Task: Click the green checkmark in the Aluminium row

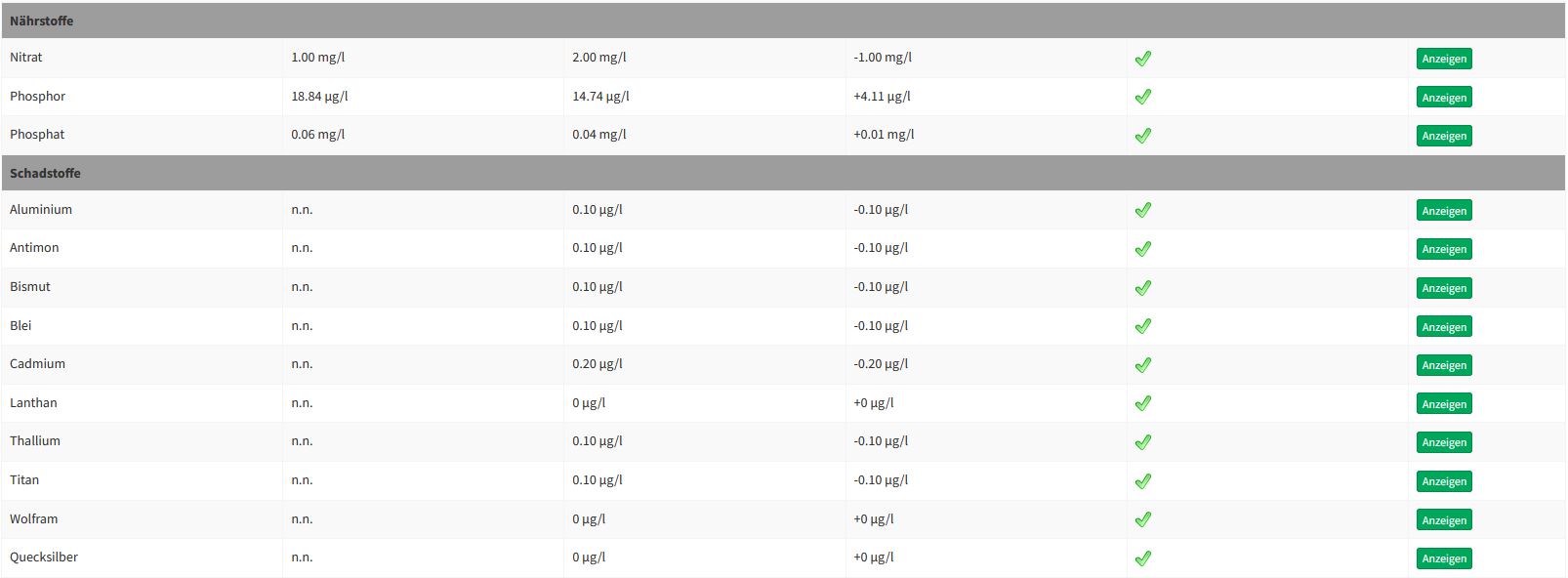Action: (x=1142, y=210)
